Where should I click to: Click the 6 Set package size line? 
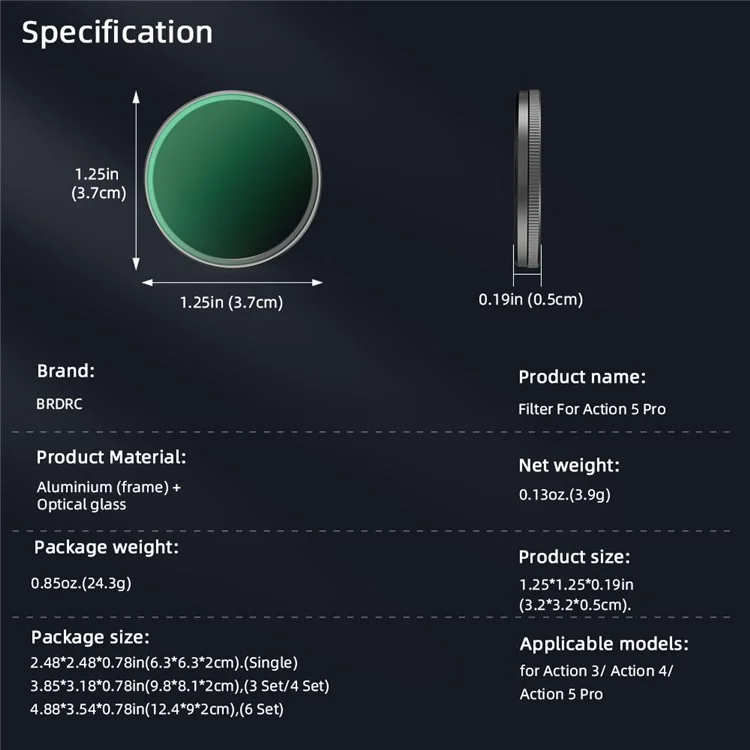(x=157, y=709)
